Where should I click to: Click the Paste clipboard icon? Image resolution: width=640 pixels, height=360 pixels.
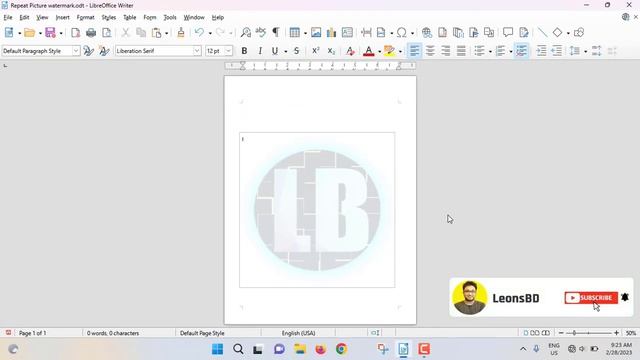point(156,33)
